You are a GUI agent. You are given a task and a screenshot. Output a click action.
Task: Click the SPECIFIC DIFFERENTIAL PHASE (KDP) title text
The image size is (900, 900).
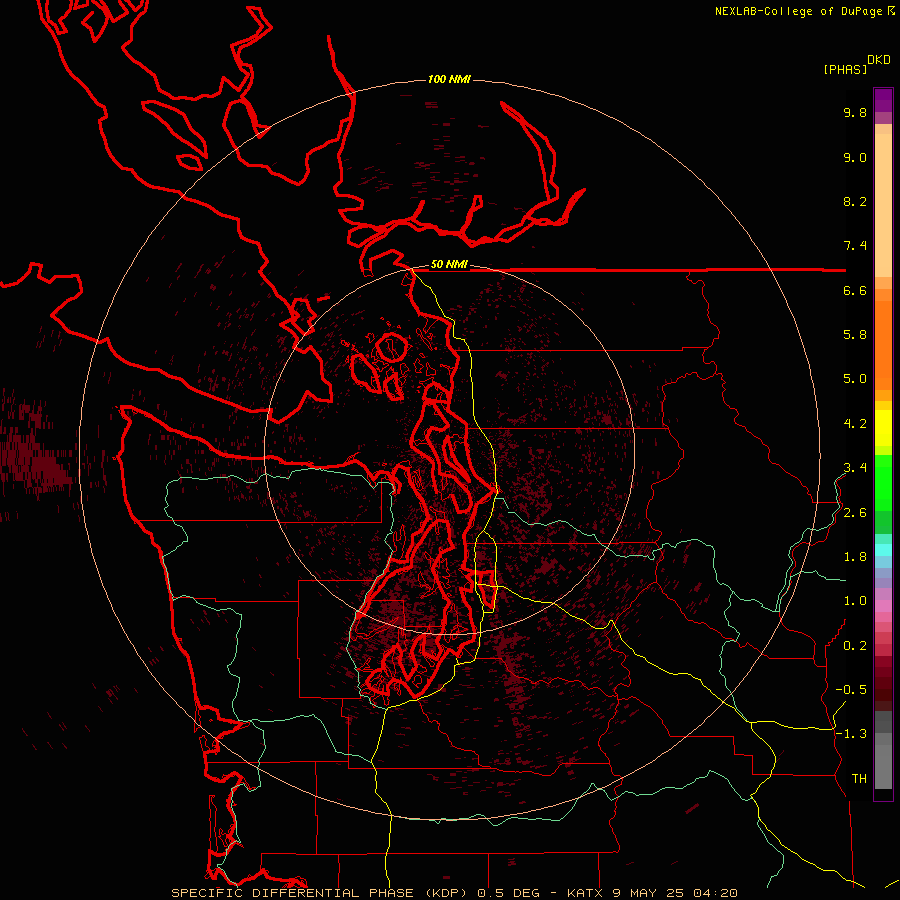point(317,893)
